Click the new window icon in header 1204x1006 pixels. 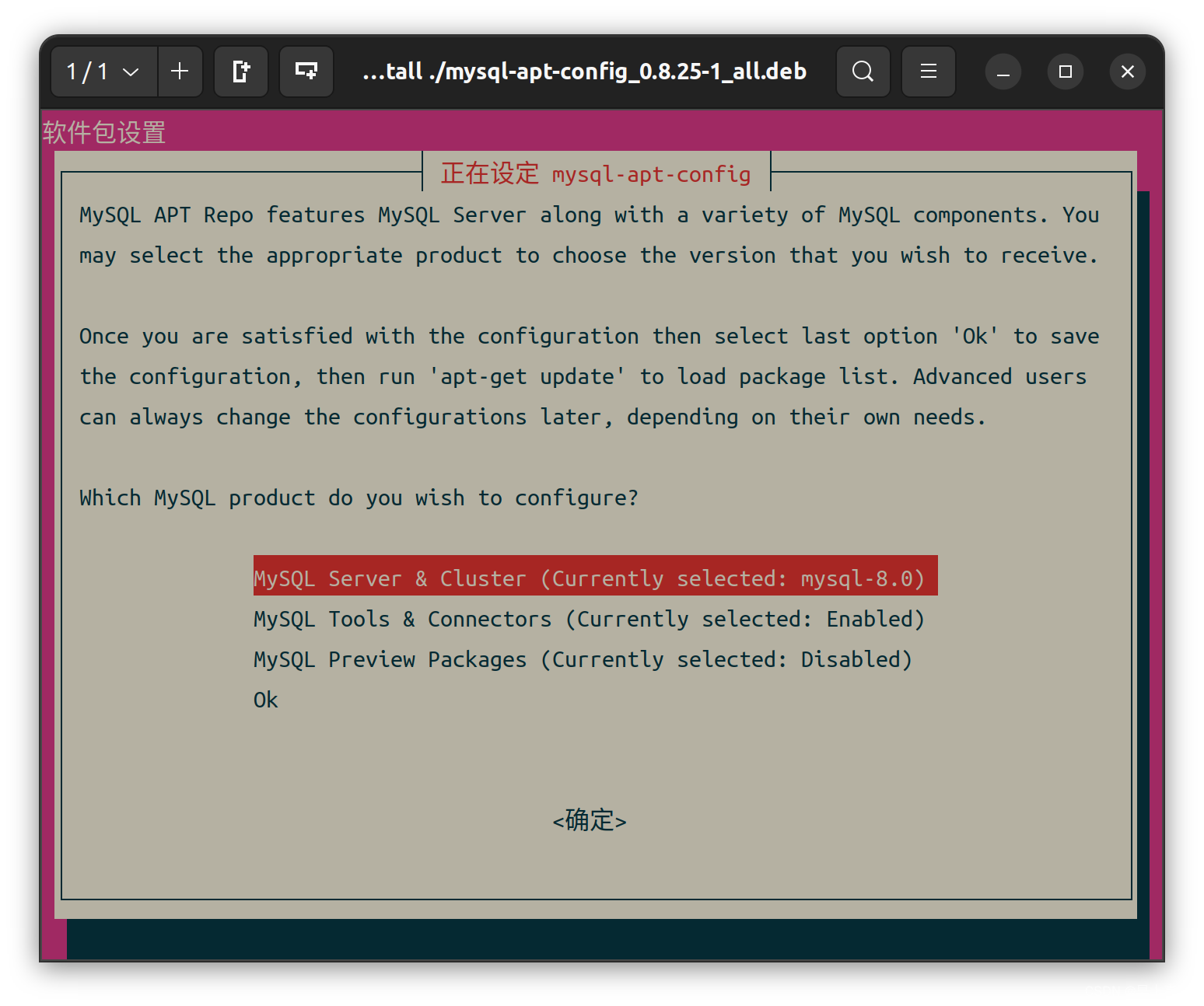tap(241, 72)
